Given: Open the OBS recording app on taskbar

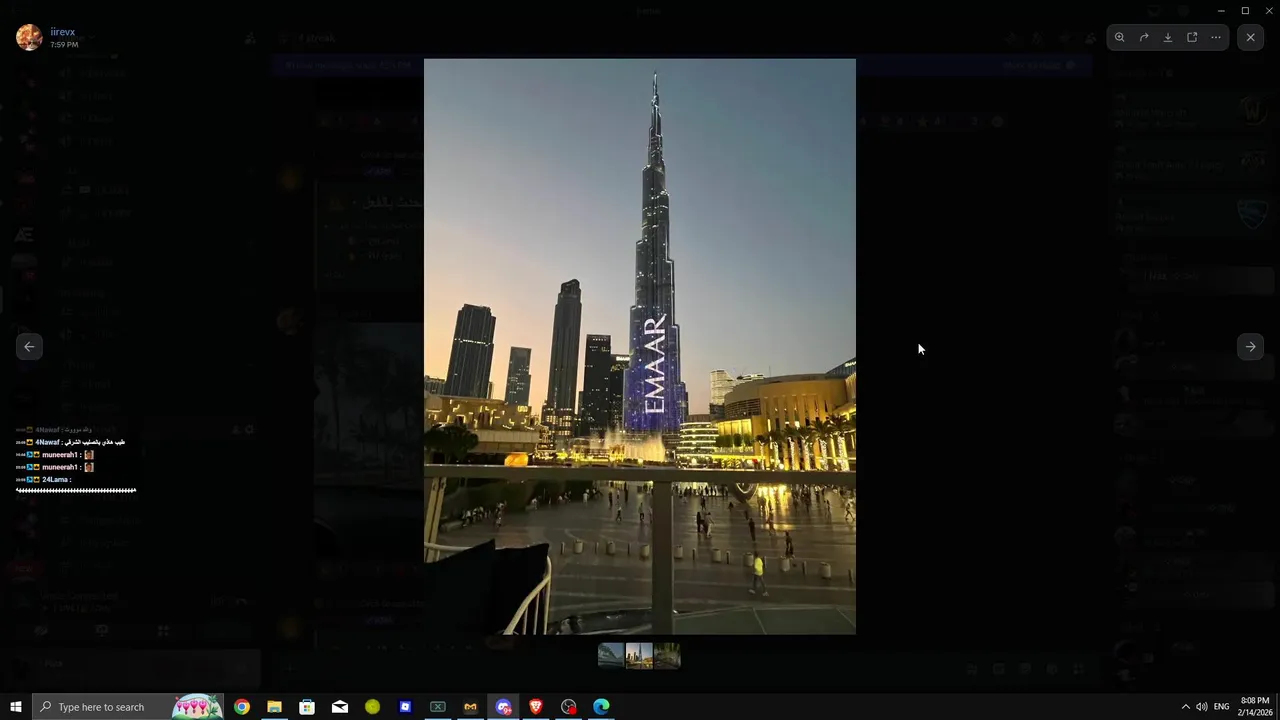Looking at the screenshot, I should [x=569, y=707].
